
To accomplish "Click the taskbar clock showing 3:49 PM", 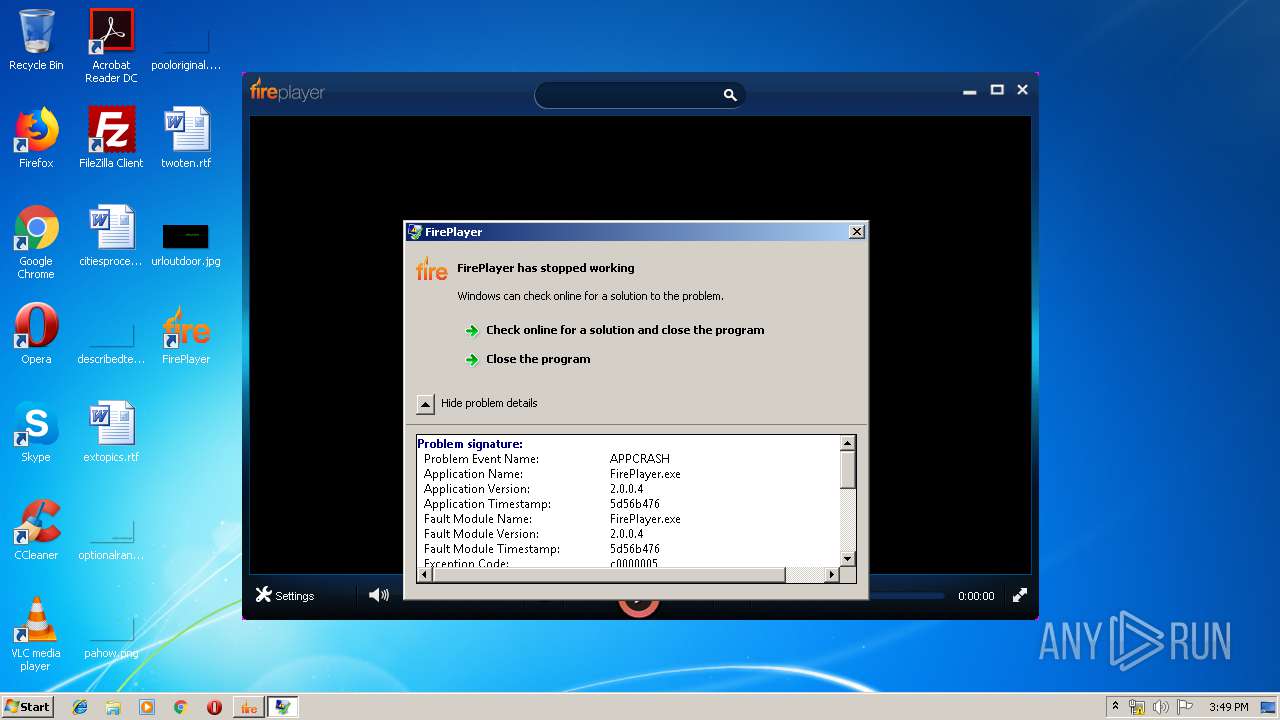I will (x=1229, y=707).
